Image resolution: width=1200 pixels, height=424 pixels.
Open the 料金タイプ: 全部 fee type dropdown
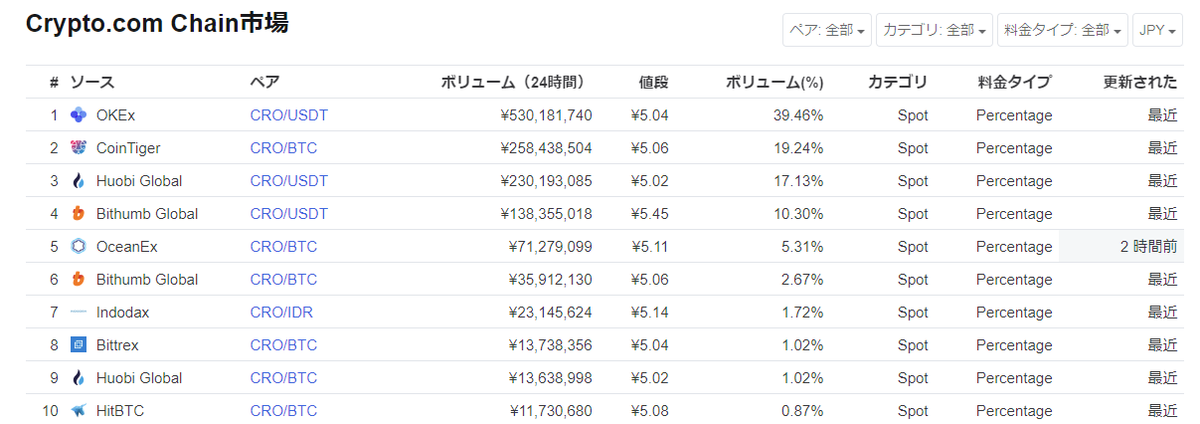(x=1064, y=30)
